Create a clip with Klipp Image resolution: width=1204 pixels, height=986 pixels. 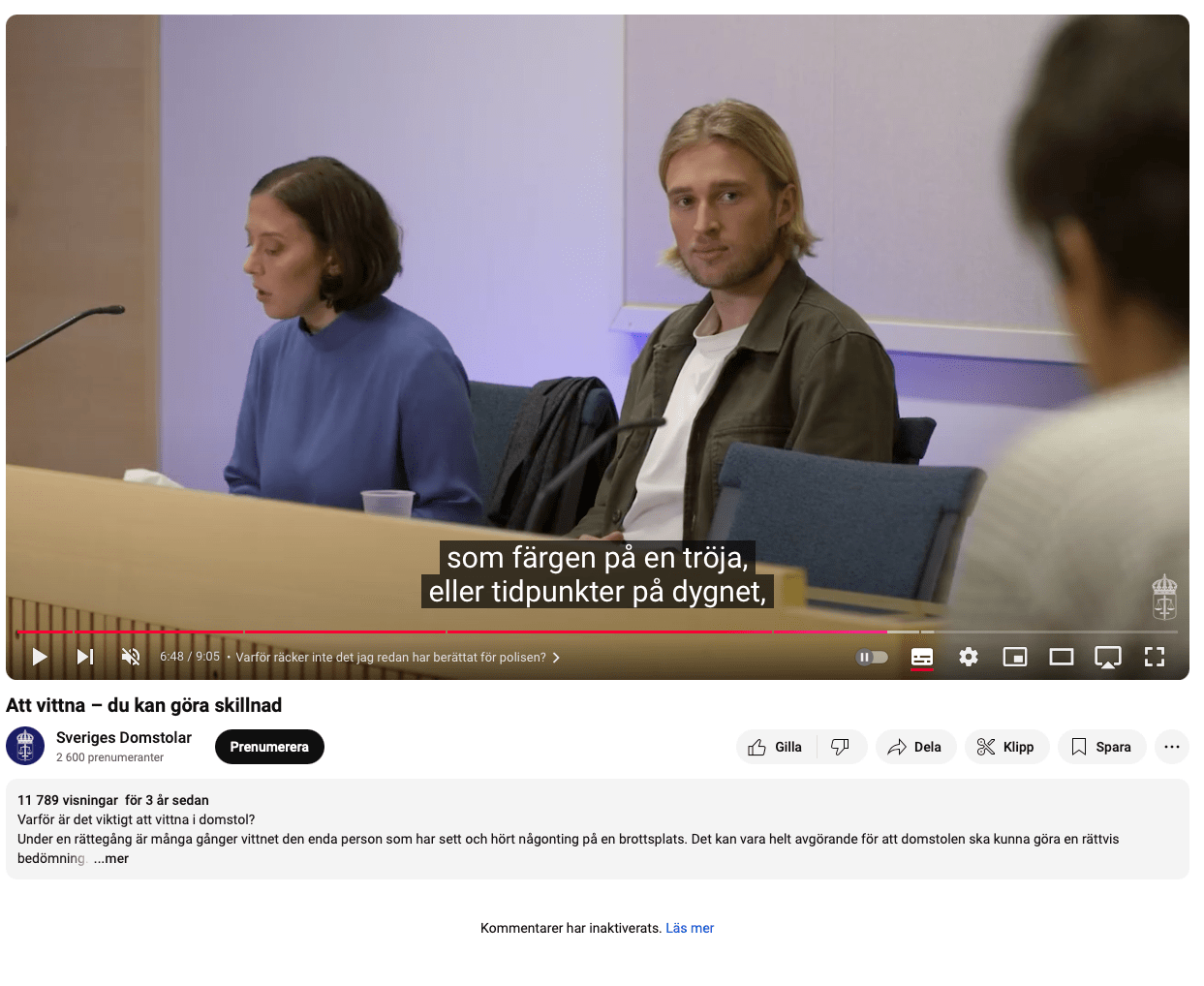(x=1006, y=747)
